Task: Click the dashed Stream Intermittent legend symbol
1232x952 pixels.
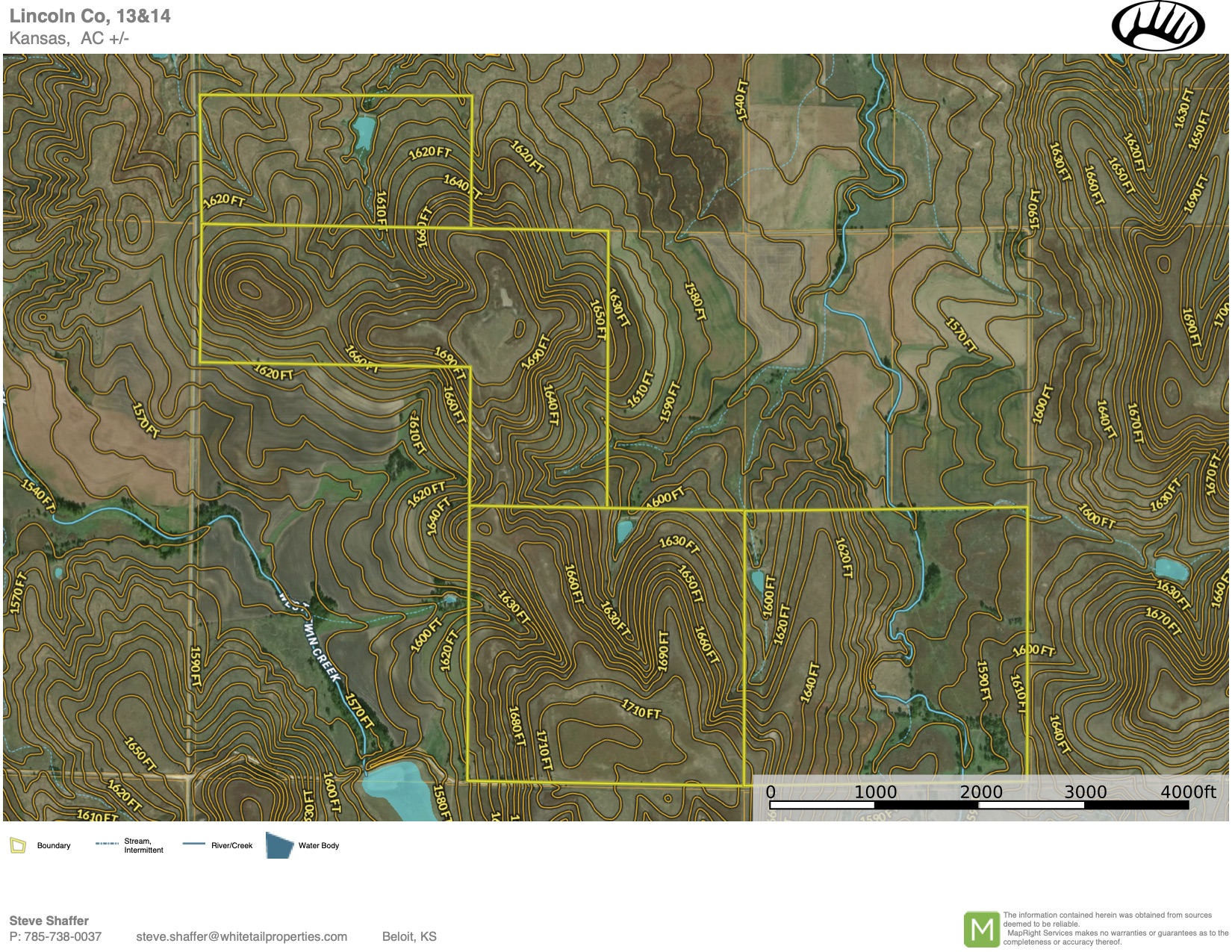Action: click(x=107, y=844)
